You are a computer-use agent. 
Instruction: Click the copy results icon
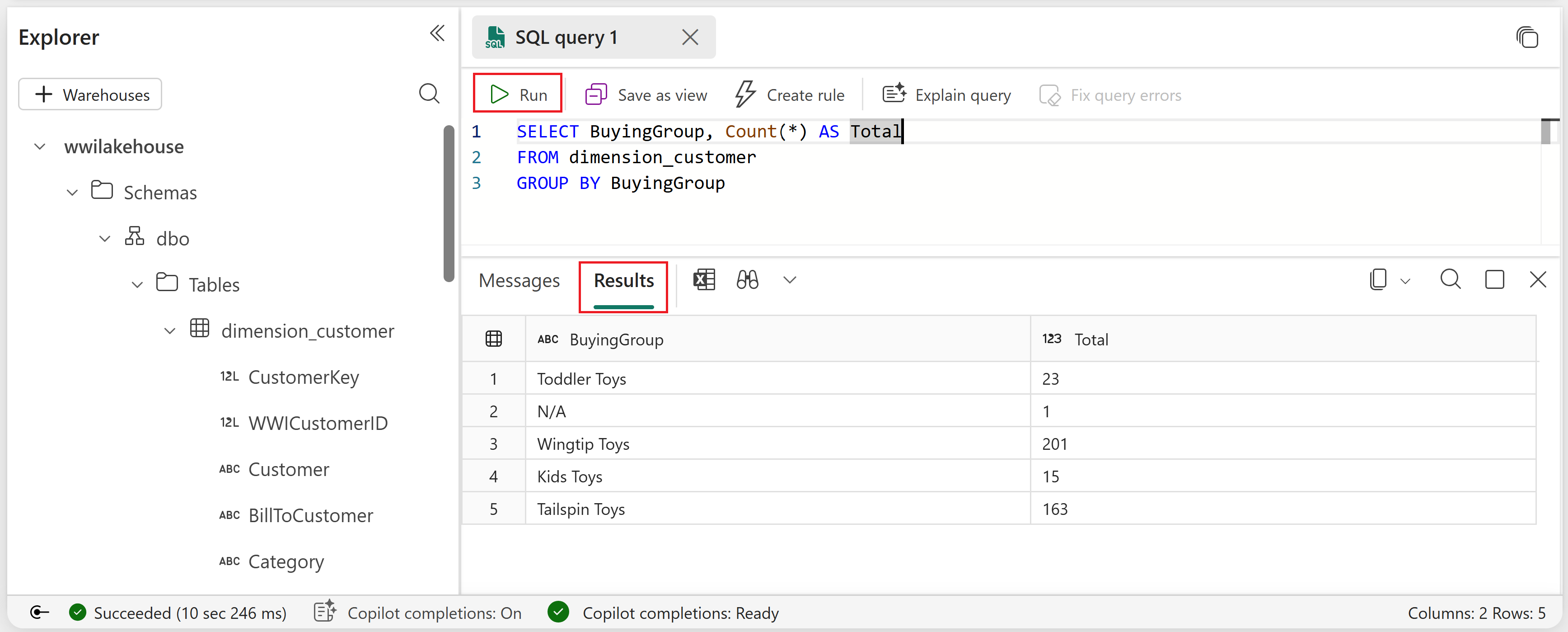(1378, 280)
